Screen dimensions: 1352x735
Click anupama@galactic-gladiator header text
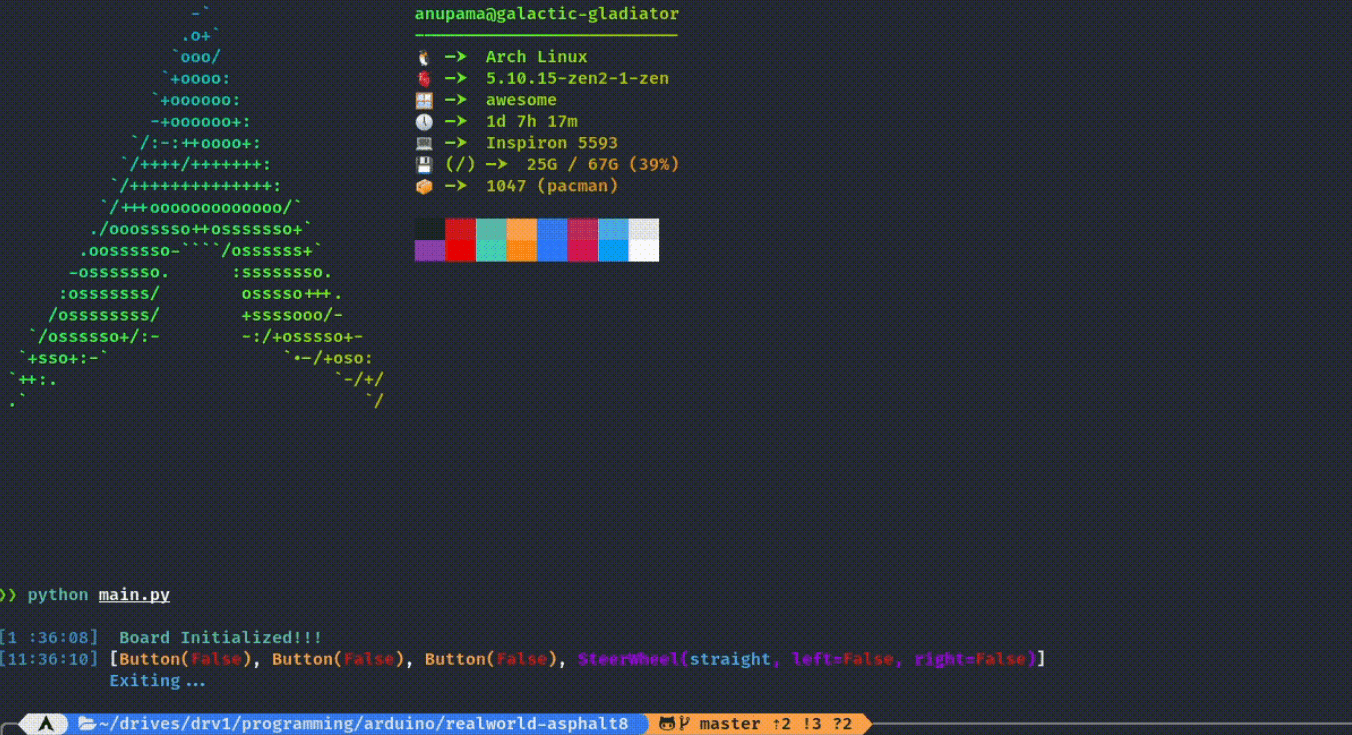pos(547,14)
